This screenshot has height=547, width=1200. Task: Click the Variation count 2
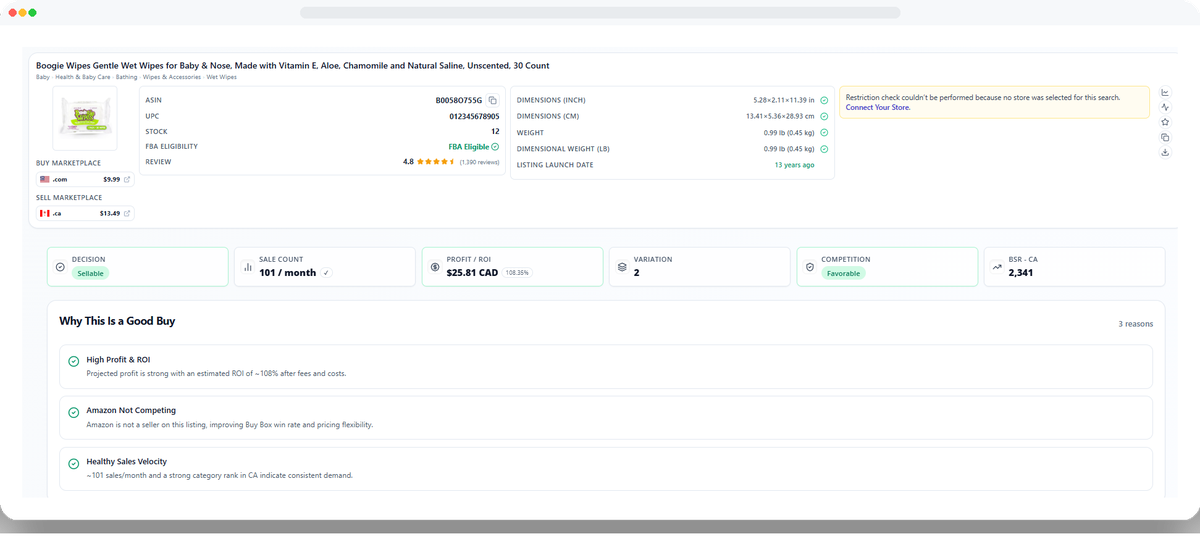pos(637,272)
